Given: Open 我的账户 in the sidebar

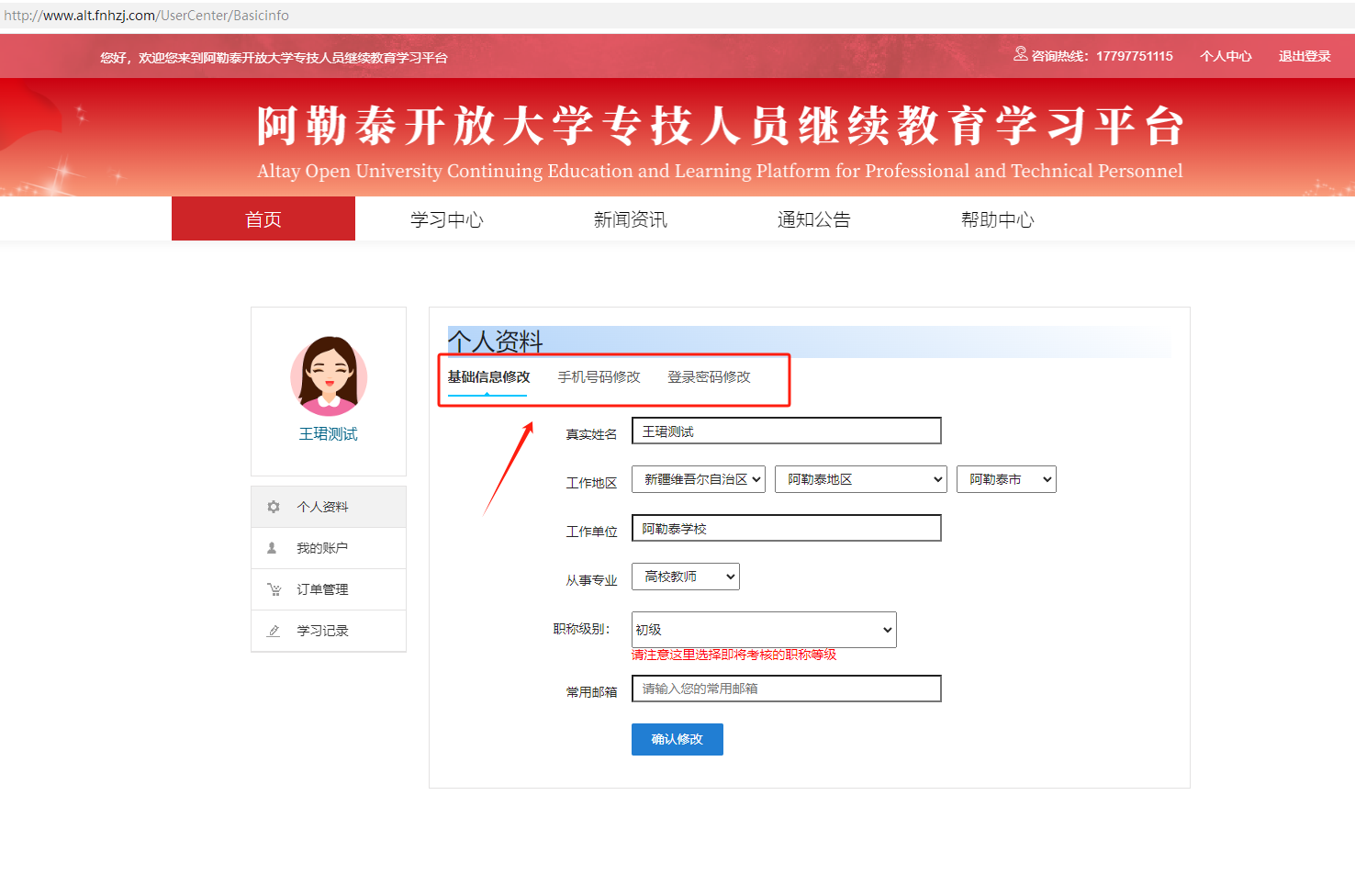Looking at the screenshot, I should (x=329, y=548).
